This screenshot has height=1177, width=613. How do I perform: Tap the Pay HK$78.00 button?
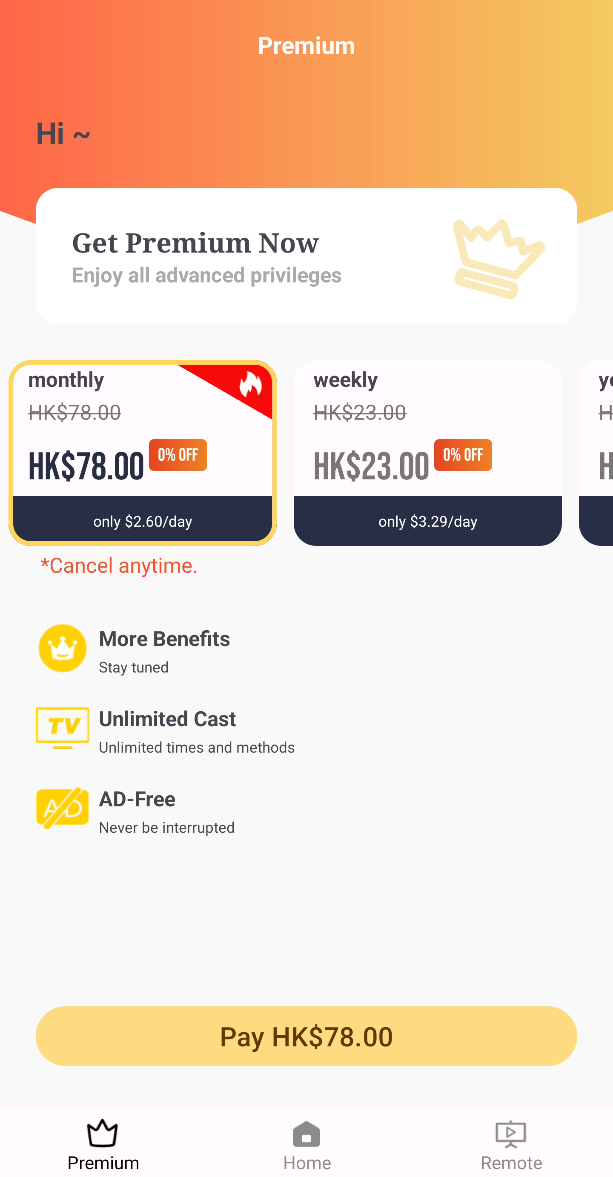306,1036
